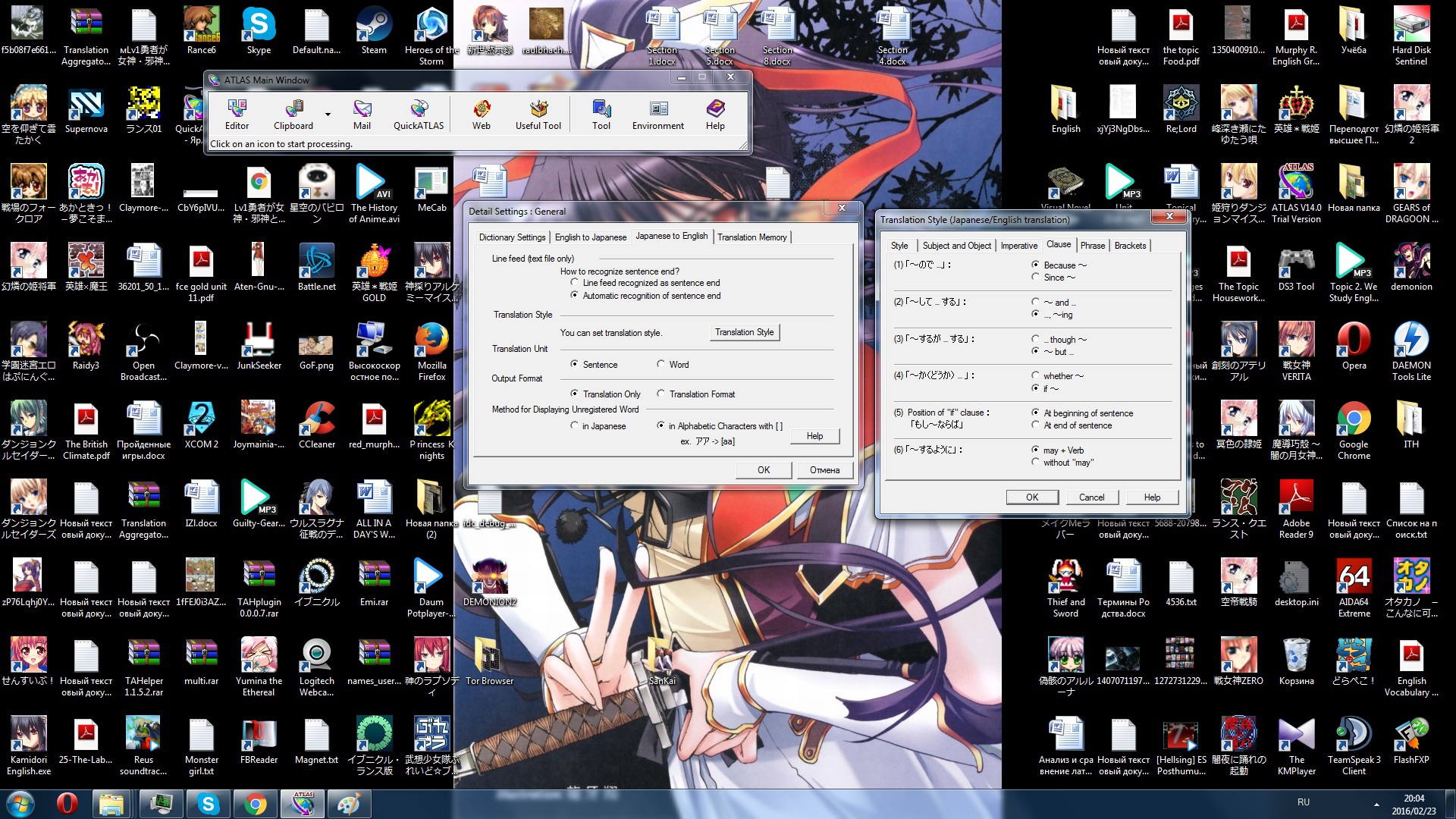Switch to the Brackets tab
The height and width of the screenshot is (819, 1456).
[x=1130, y=246]
